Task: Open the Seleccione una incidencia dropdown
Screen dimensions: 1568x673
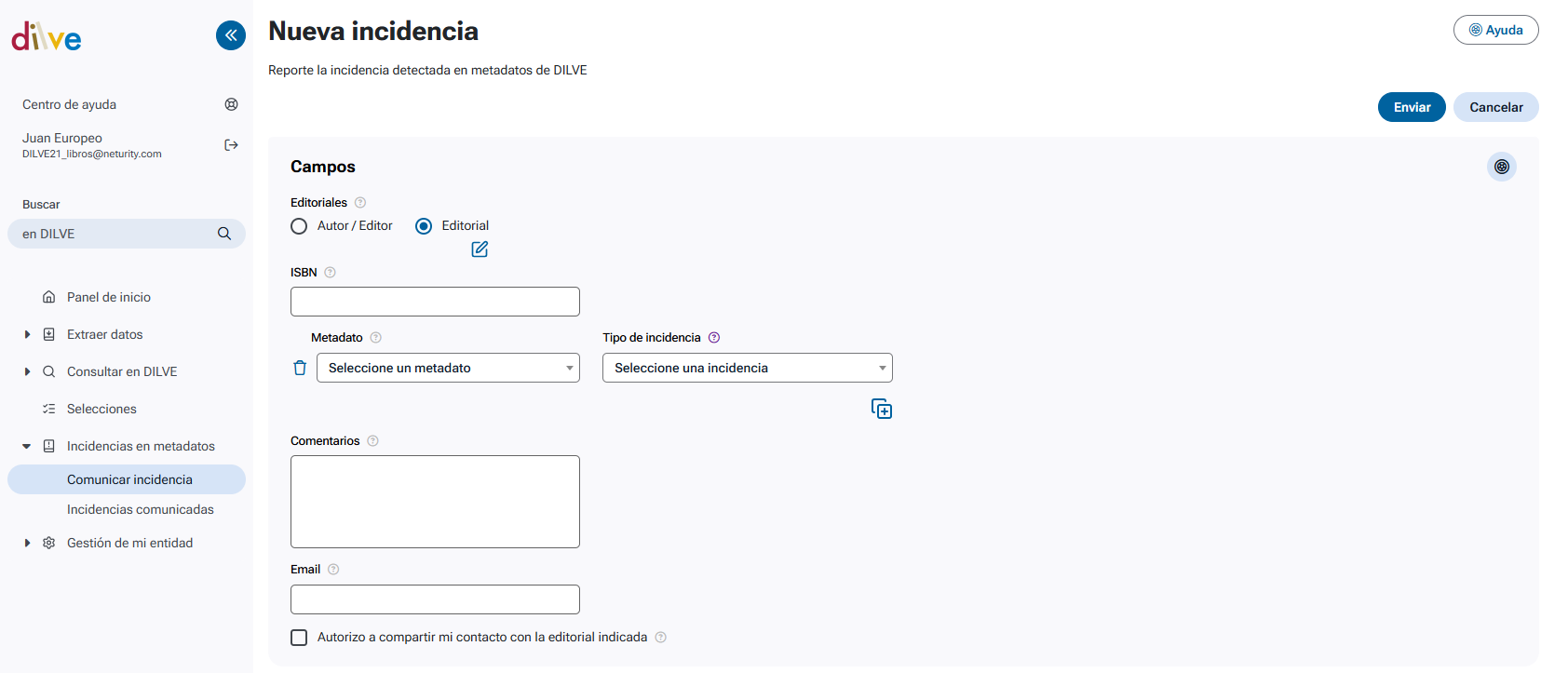Action: [x=747, y=368]
